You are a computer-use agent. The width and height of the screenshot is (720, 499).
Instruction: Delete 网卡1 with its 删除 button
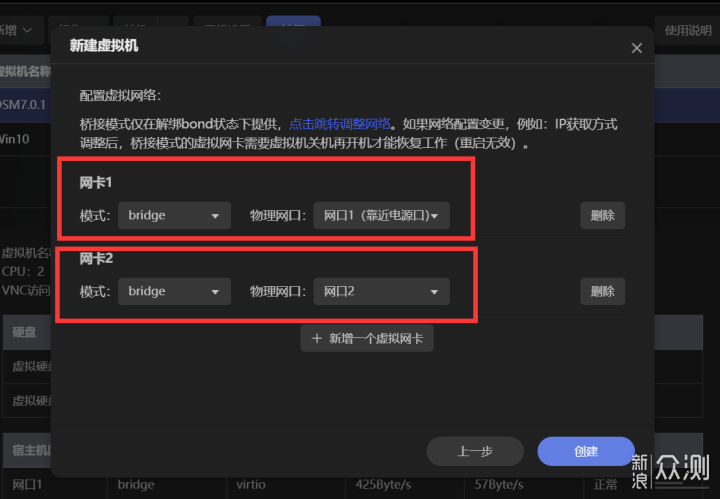click(602, 215)
